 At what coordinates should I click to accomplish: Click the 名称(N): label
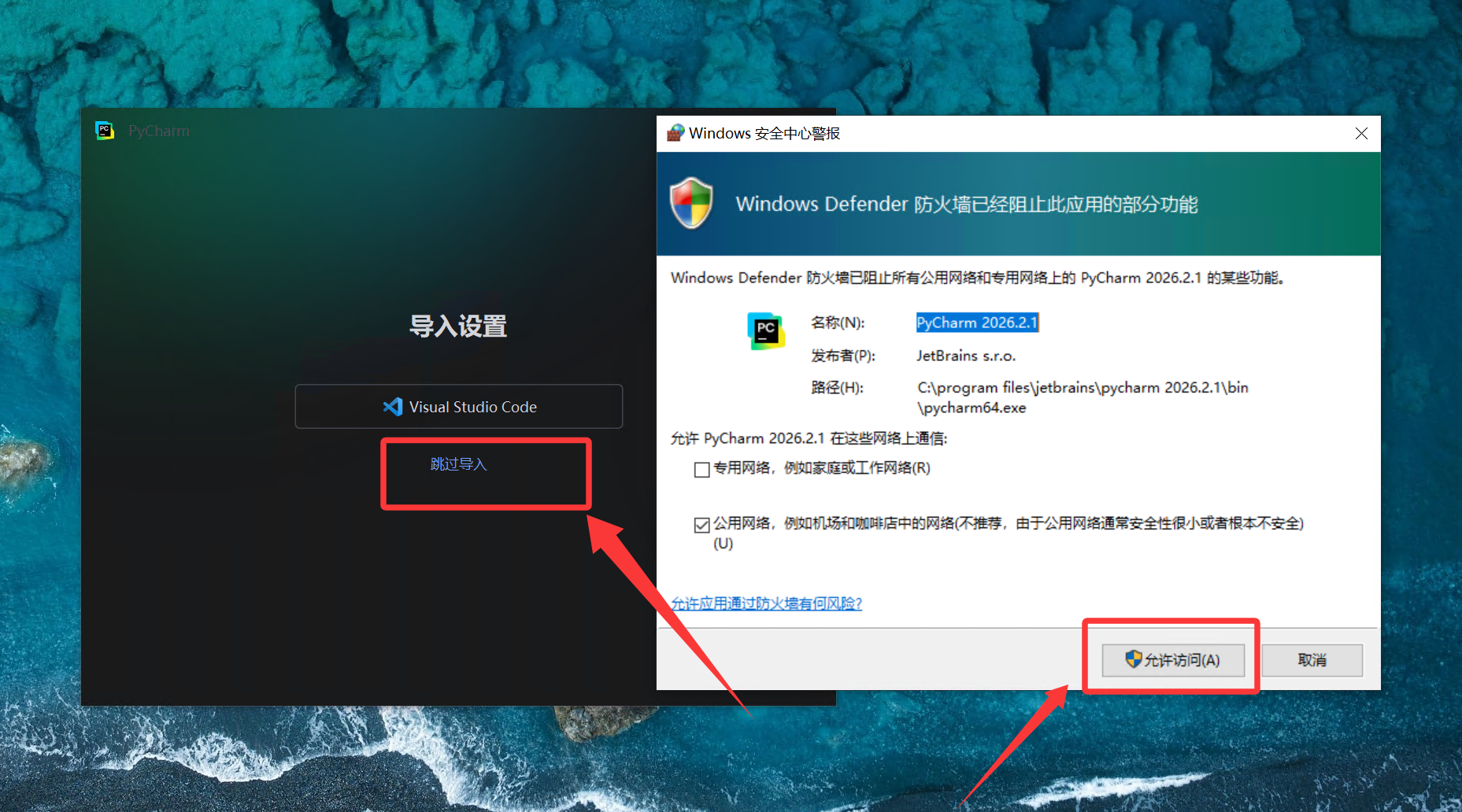point(838,323)
